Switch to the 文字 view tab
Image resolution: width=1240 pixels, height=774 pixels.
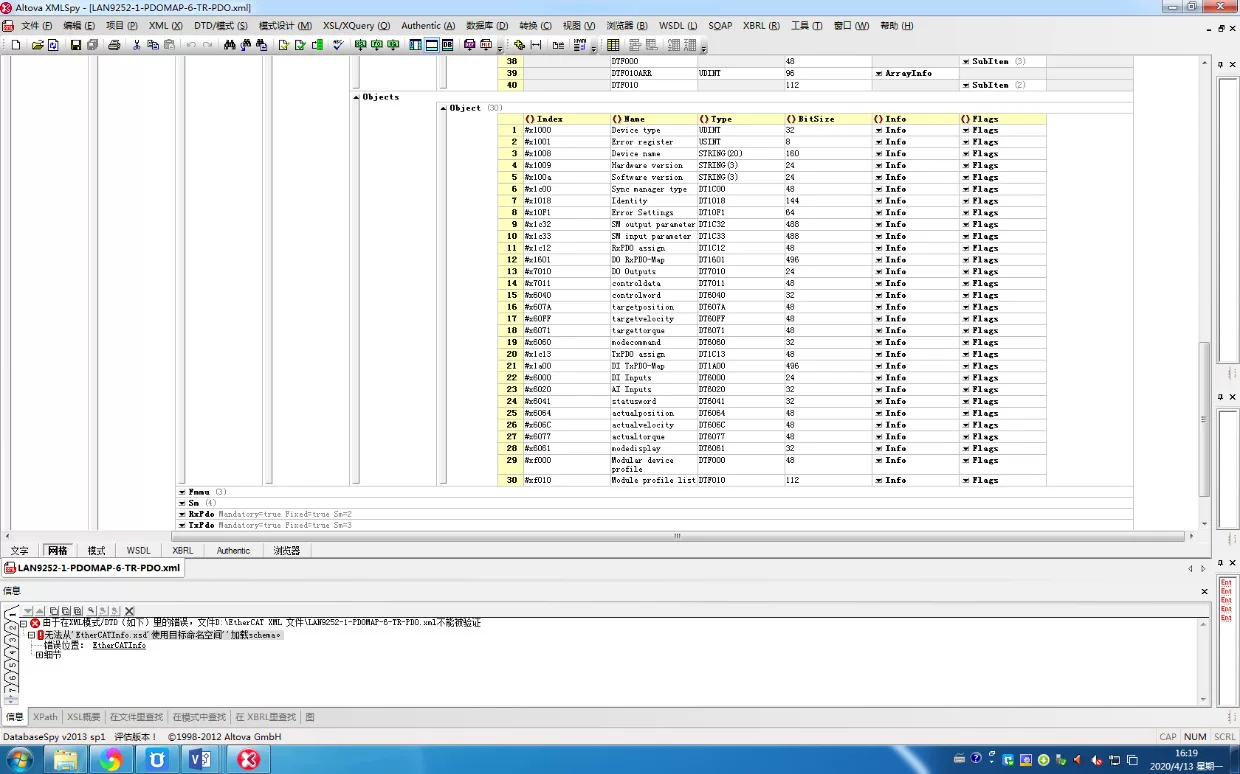click(x=20, y=551)
